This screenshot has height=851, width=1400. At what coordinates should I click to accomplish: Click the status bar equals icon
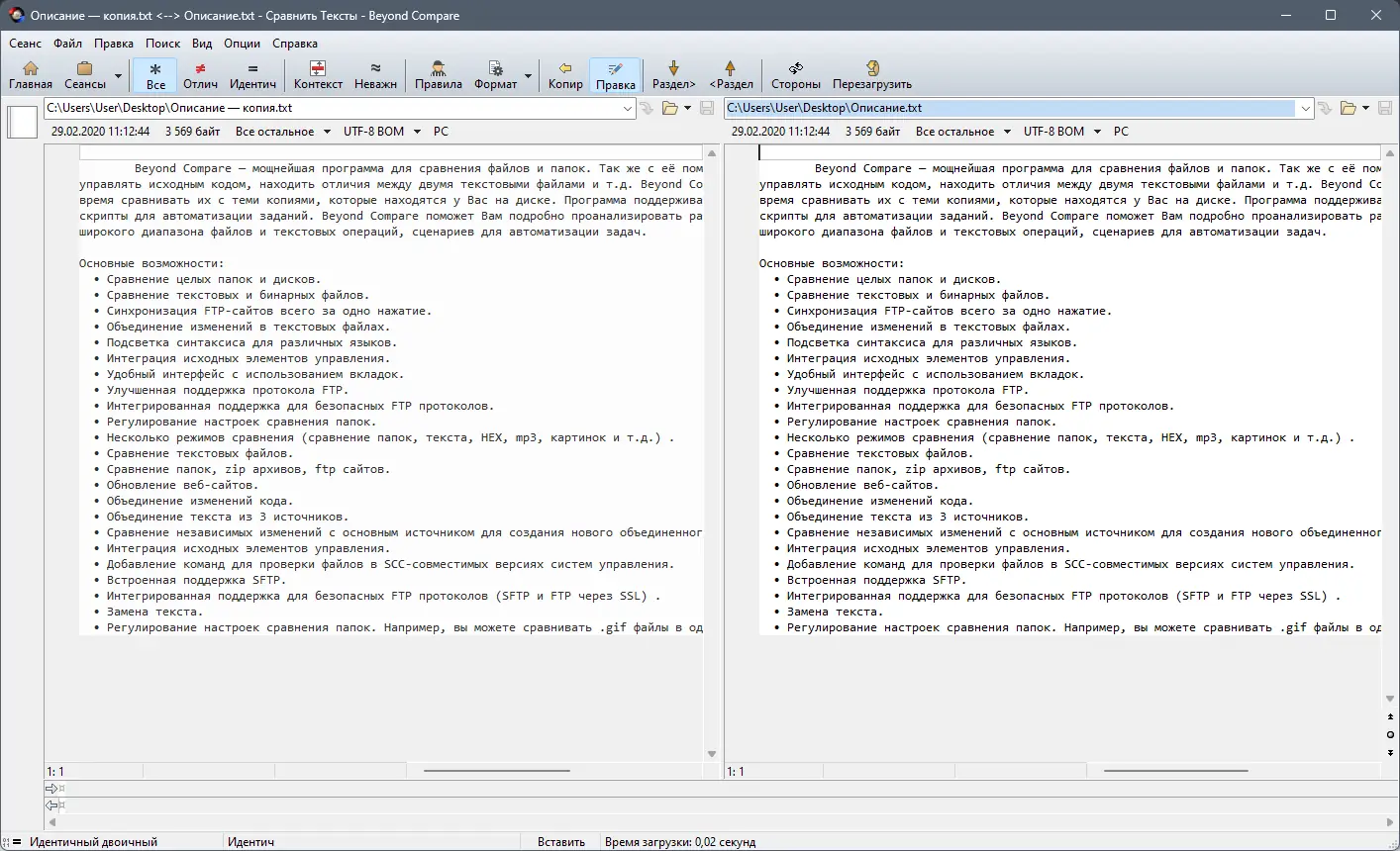[x=16, y=842]
